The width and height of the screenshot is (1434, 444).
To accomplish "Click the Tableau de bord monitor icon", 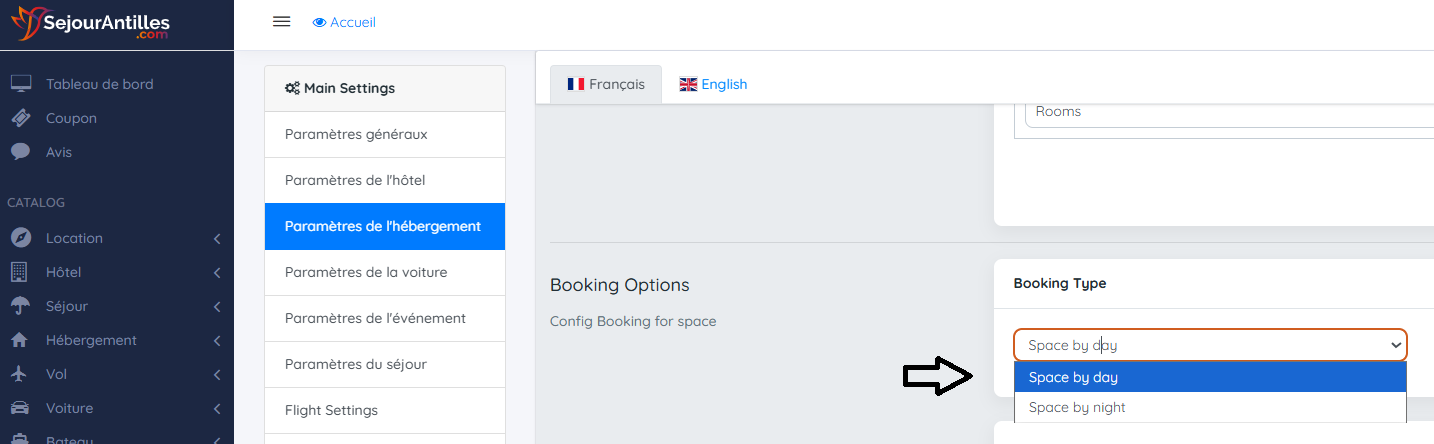I will (21, 84).
